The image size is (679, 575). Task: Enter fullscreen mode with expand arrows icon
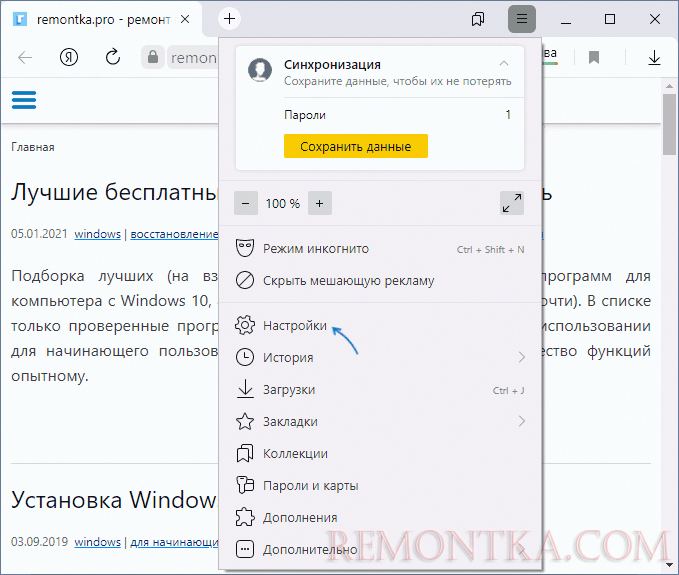(x=512, y=203)
